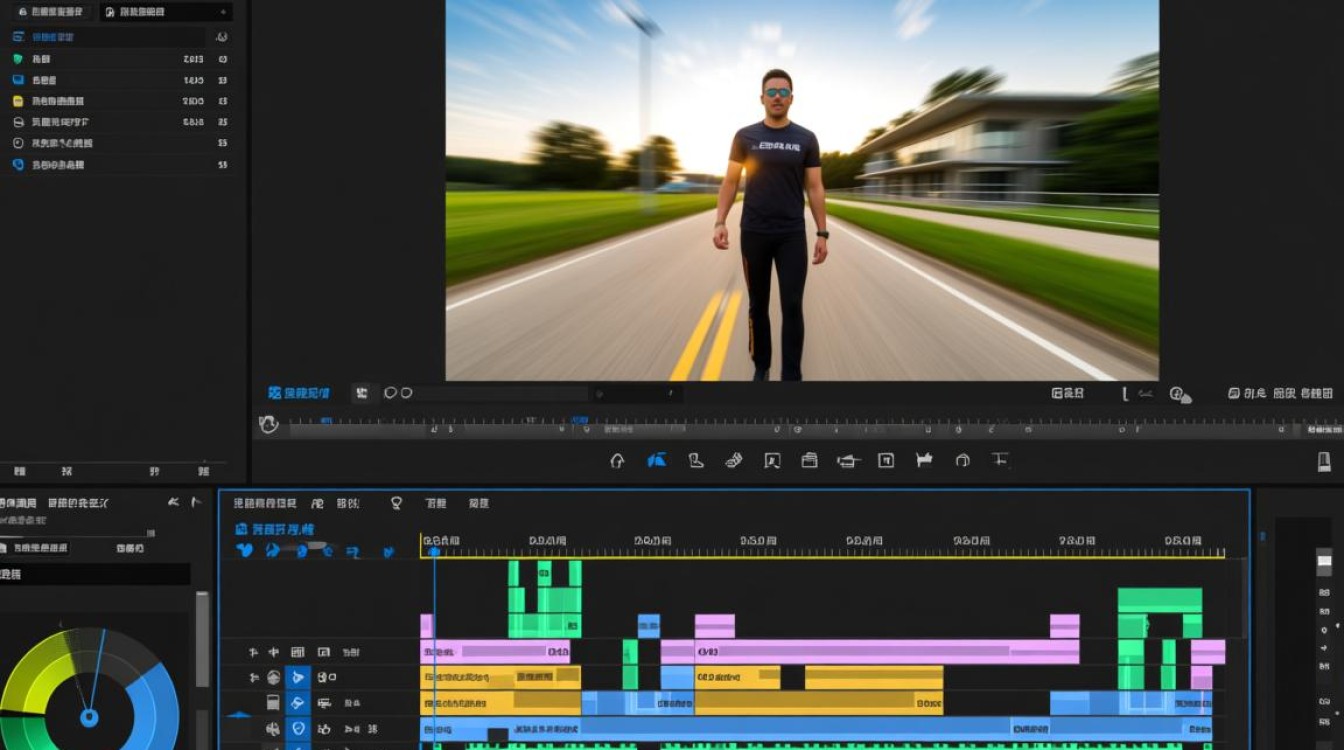1344x750 pixels.
Task: Click the T-shaped icon ending the playback toolbar
Action: click(999, 460)
